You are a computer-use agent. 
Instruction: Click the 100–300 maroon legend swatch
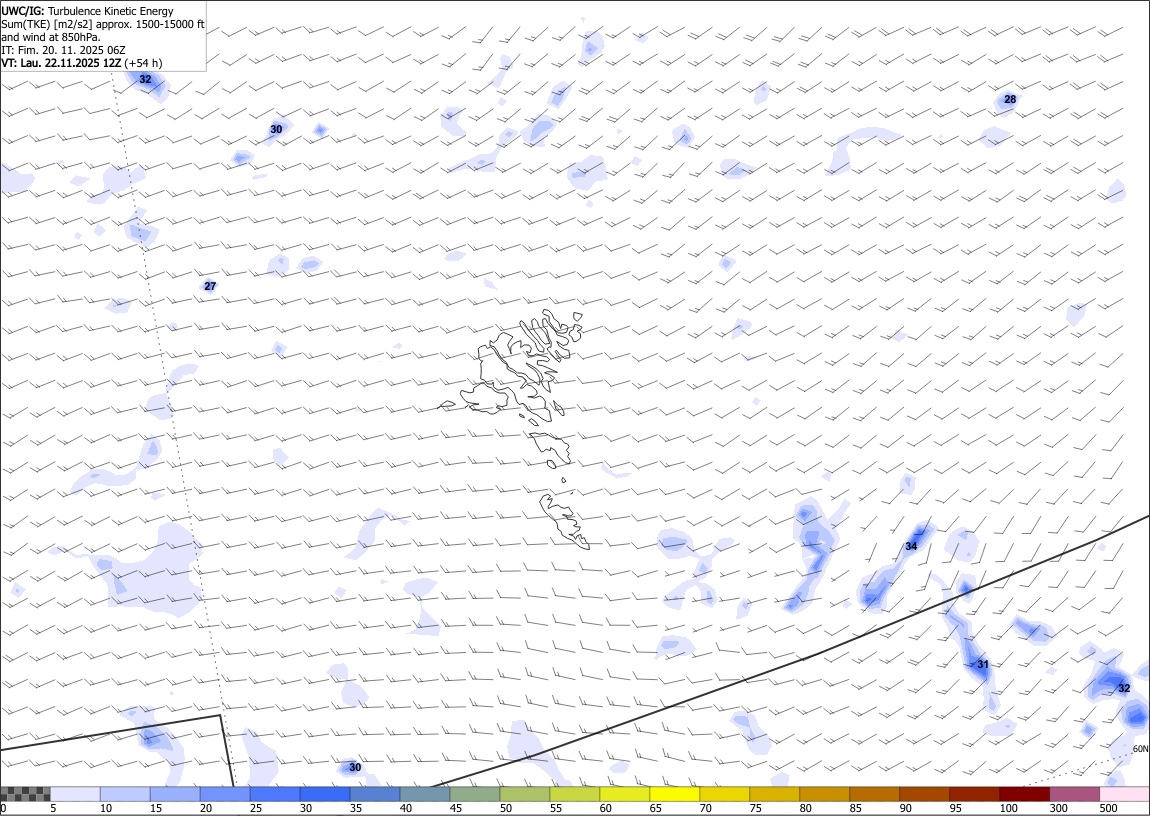coord(1023,794)
